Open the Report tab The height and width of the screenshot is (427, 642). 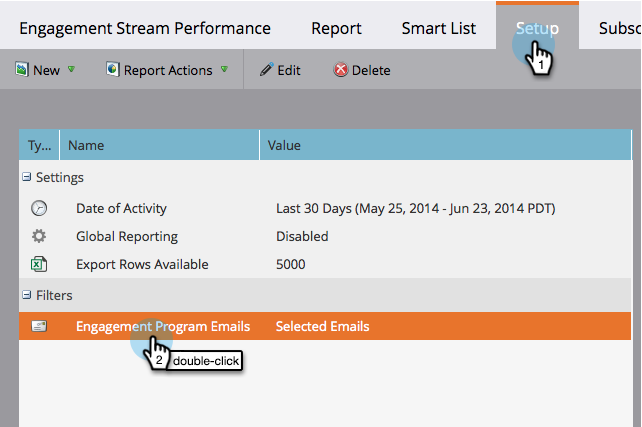[336, 28]
